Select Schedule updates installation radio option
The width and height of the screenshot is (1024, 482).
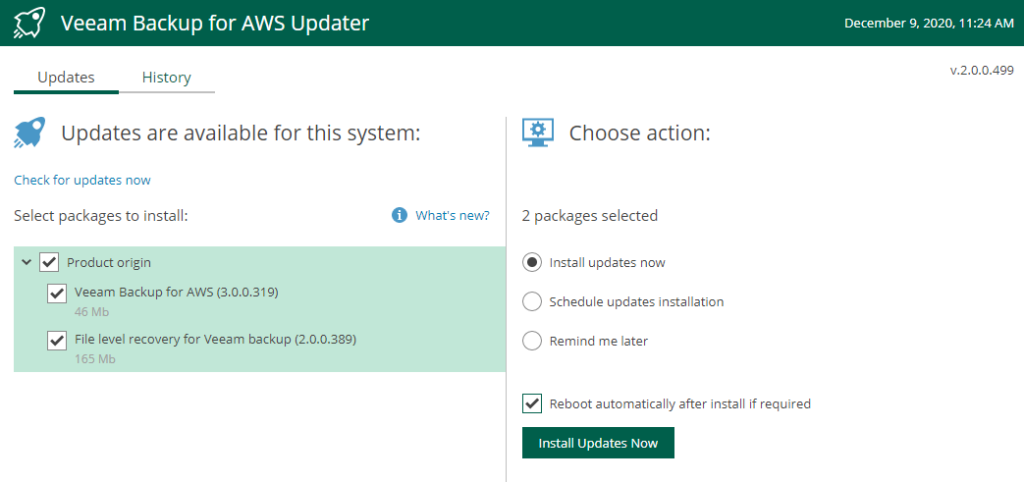point(532,302)
